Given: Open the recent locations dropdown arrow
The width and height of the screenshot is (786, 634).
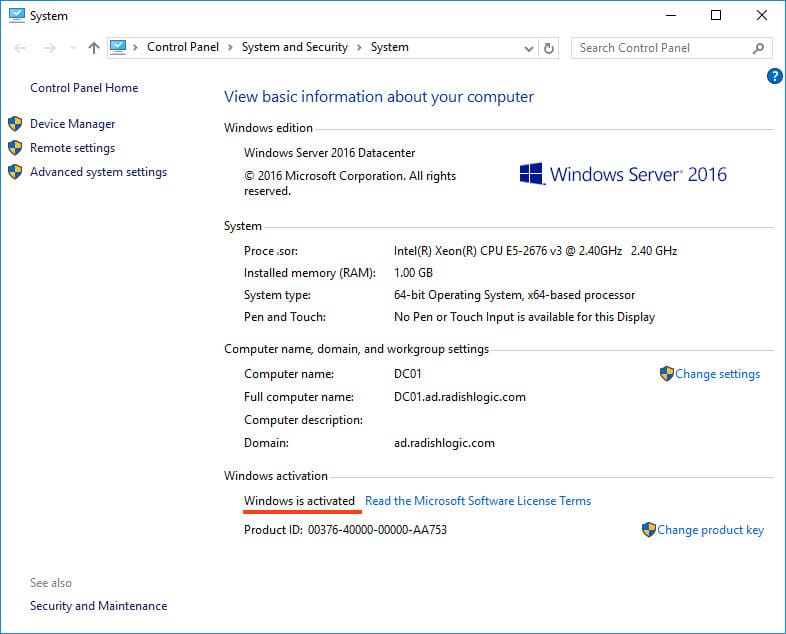Looking at the screenshot, I should (x=72, y=47).
